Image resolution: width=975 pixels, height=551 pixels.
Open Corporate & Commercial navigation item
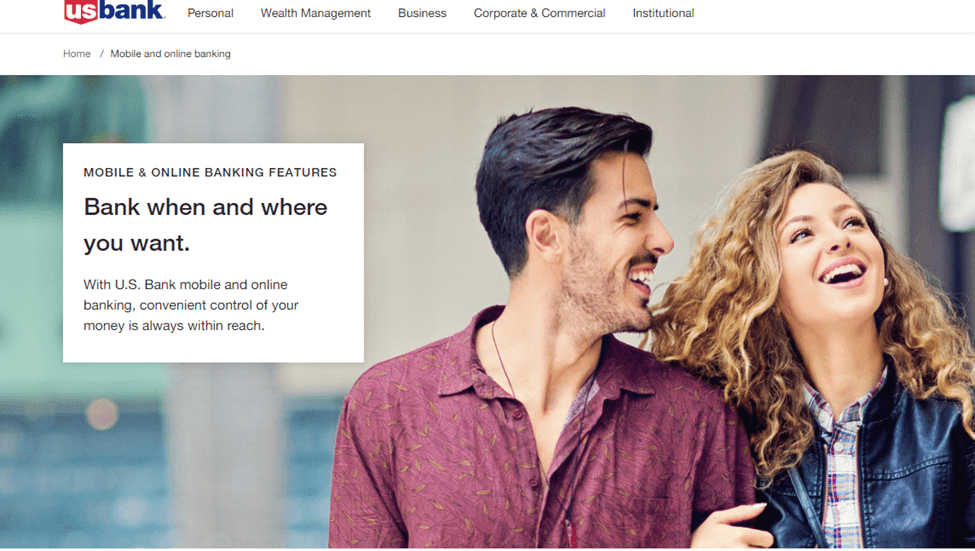(x=539, y=13)
